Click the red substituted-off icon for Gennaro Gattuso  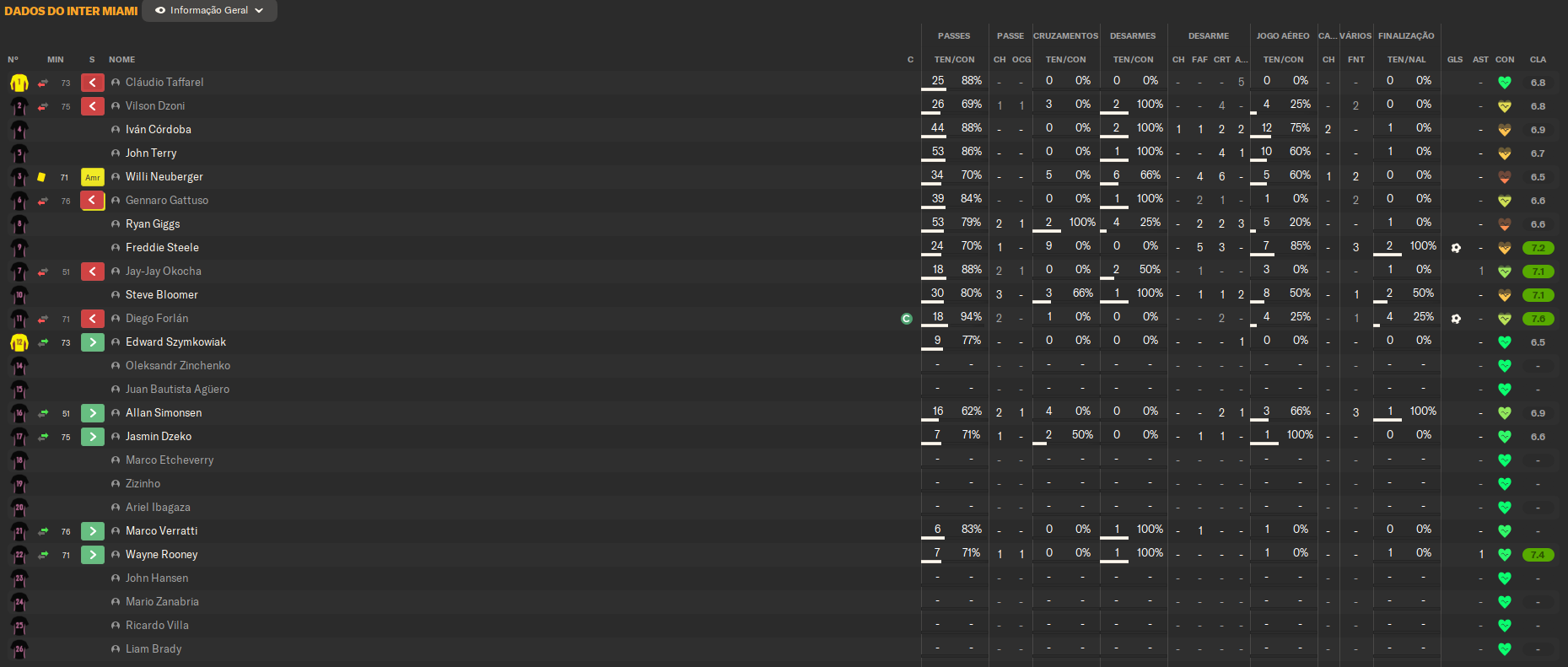[x=93, y=201]
